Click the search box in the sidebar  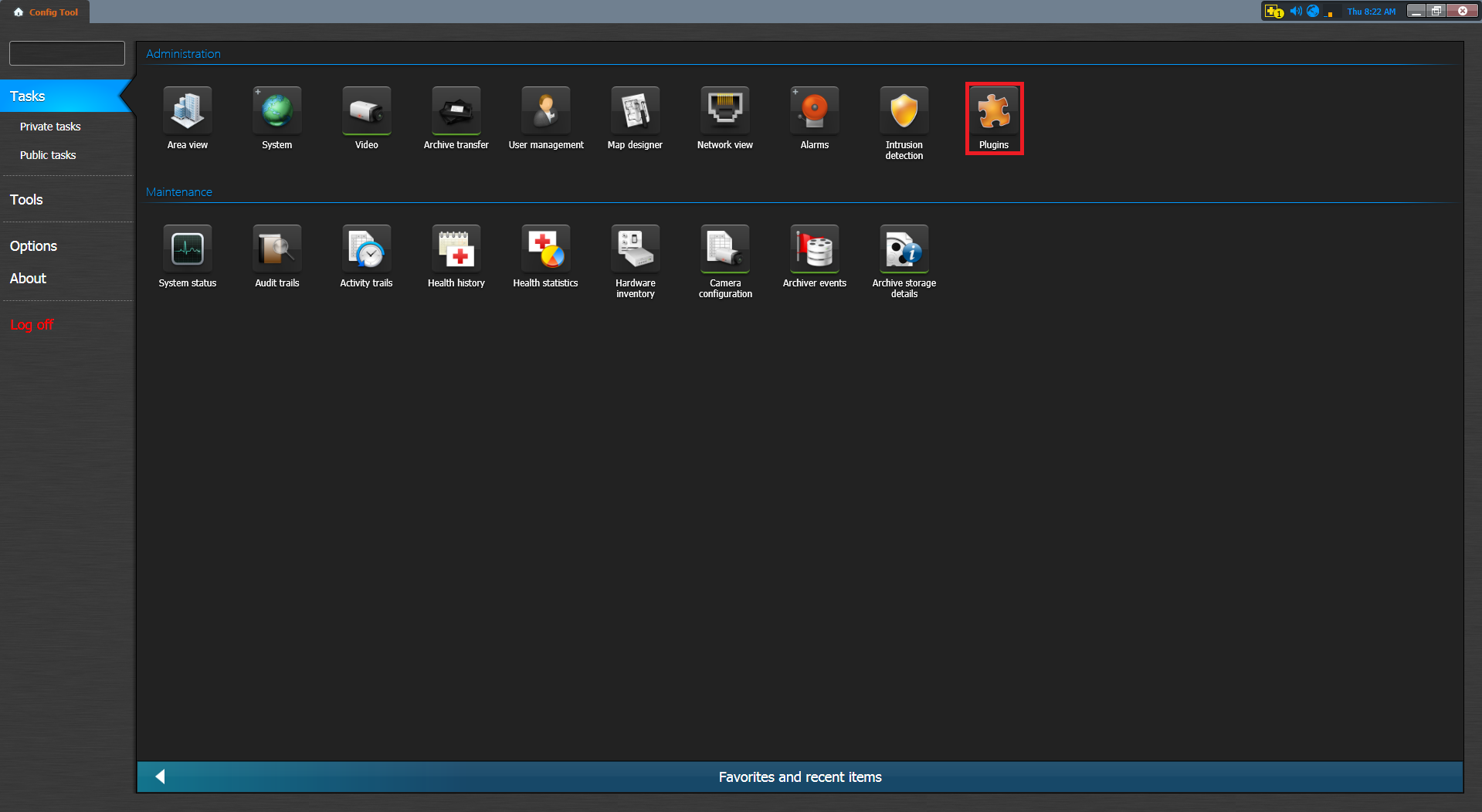tap(67, 53)
